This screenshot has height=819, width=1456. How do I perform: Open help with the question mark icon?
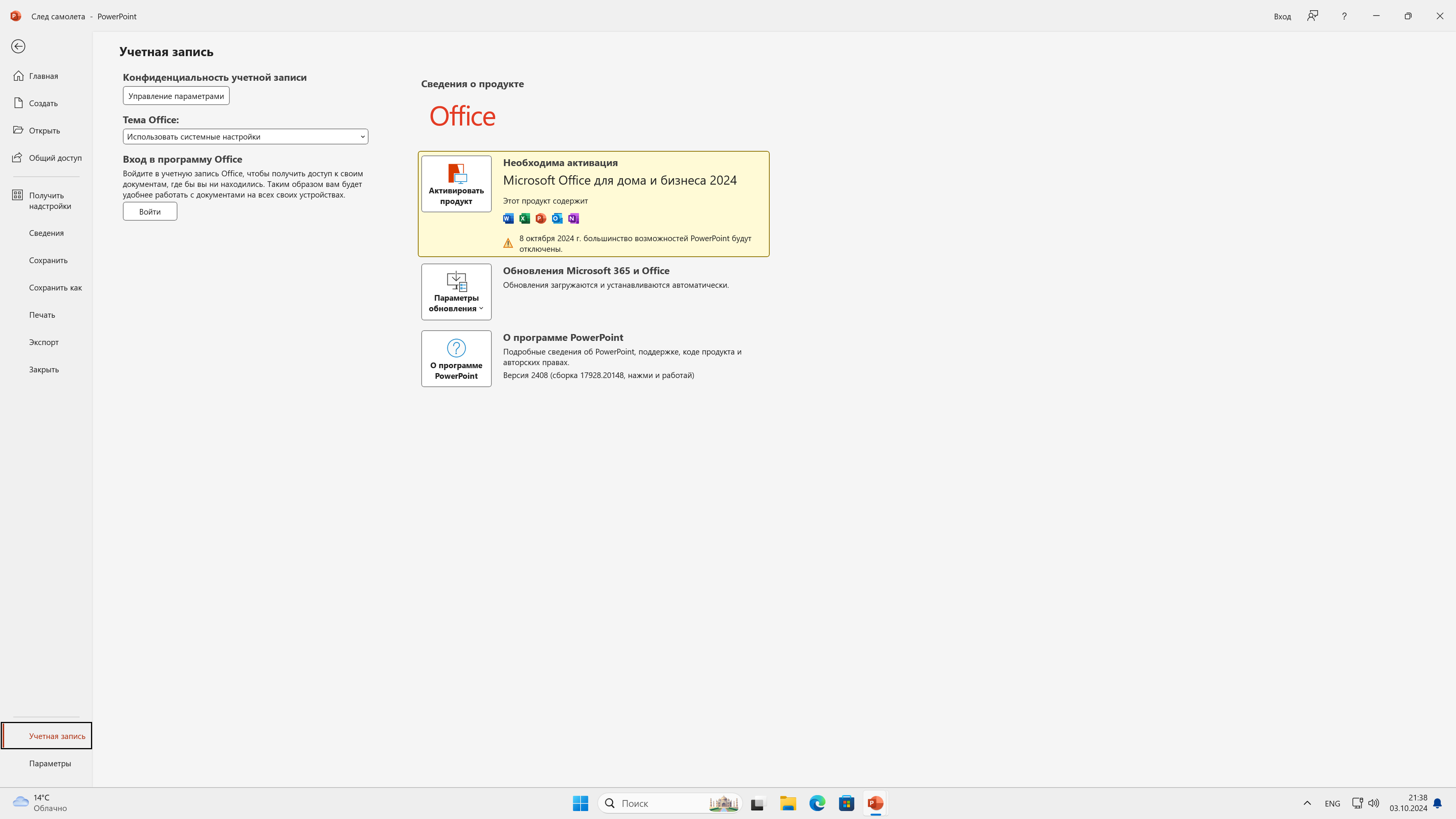[1344, 16]
